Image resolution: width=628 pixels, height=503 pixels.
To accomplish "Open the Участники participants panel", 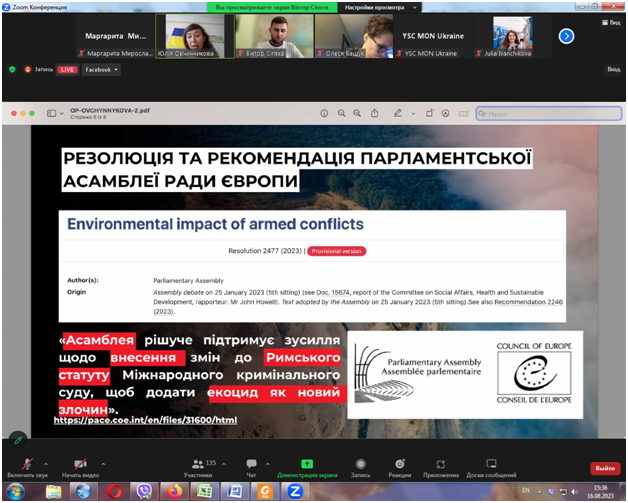I will point(198,466).
